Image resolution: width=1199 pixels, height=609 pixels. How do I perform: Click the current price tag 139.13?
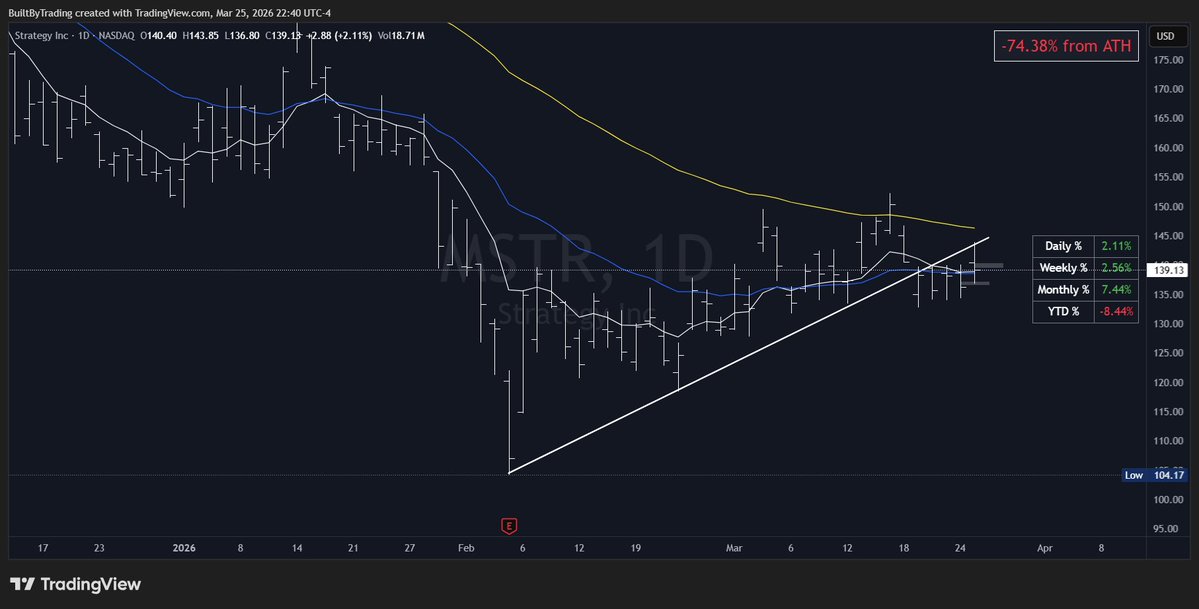[x=1169, y=270]
